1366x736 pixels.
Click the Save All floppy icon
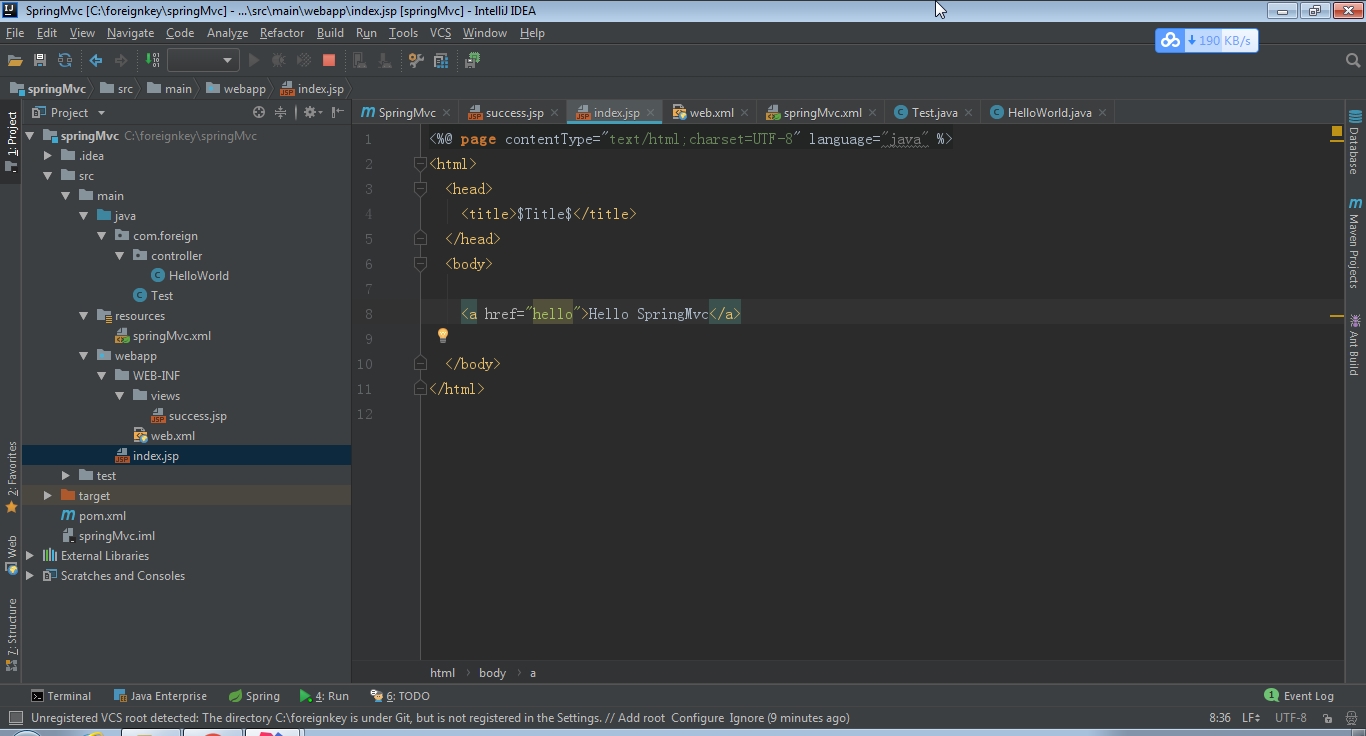pos(40,60)
